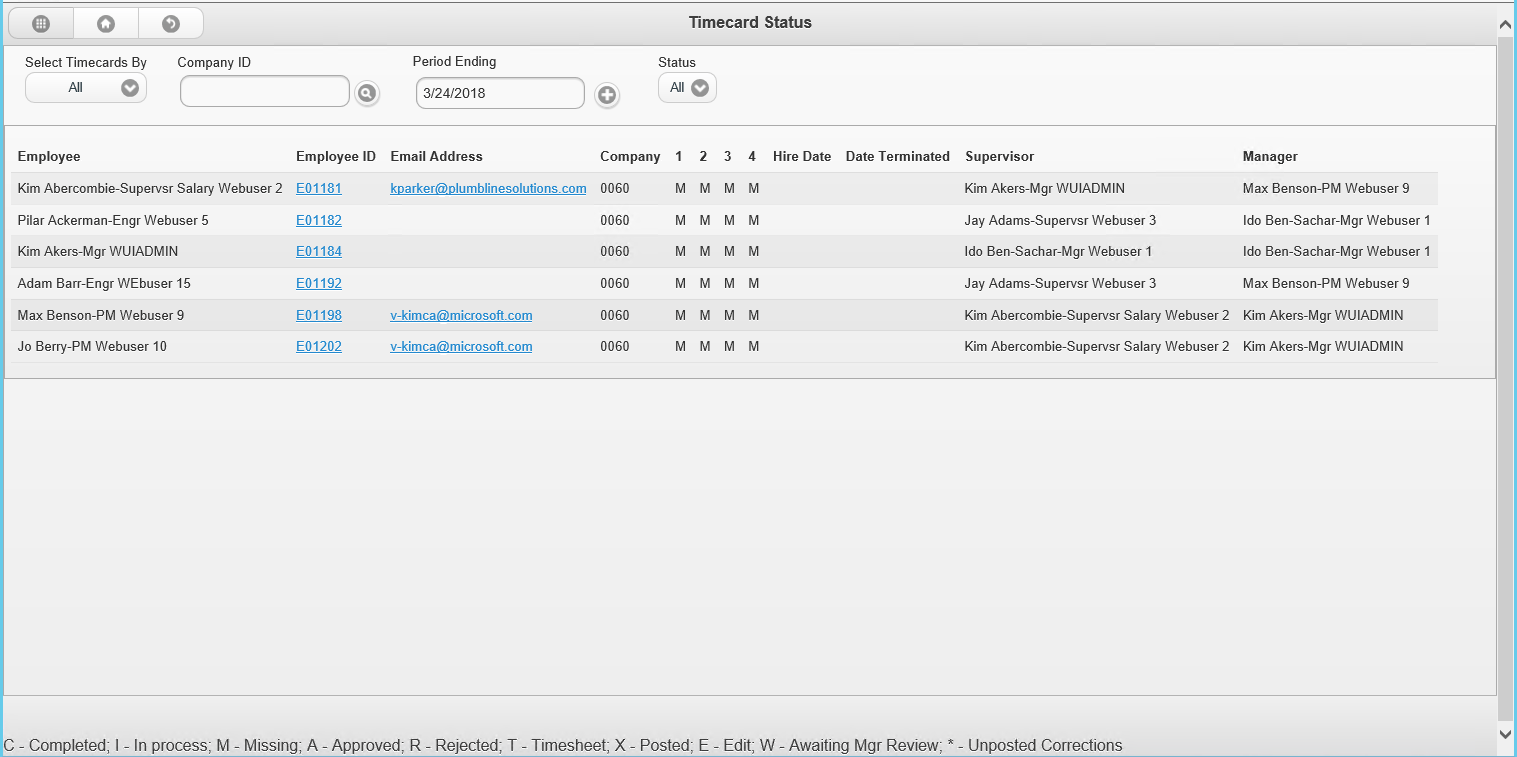Open employee ID link E01202
This screenshot has height=757, width=1517.
tap(319, 346)
